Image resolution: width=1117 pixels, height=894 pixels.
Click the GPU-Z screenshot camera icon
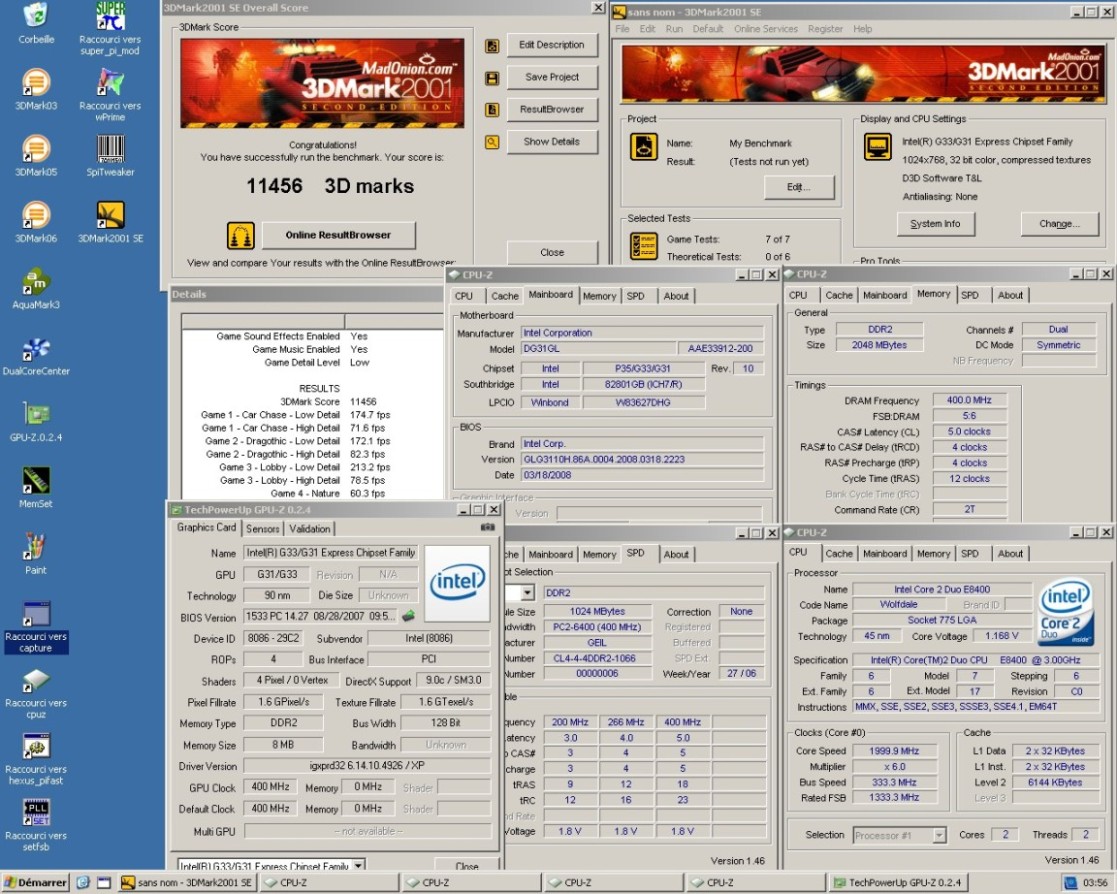point(488,527)
